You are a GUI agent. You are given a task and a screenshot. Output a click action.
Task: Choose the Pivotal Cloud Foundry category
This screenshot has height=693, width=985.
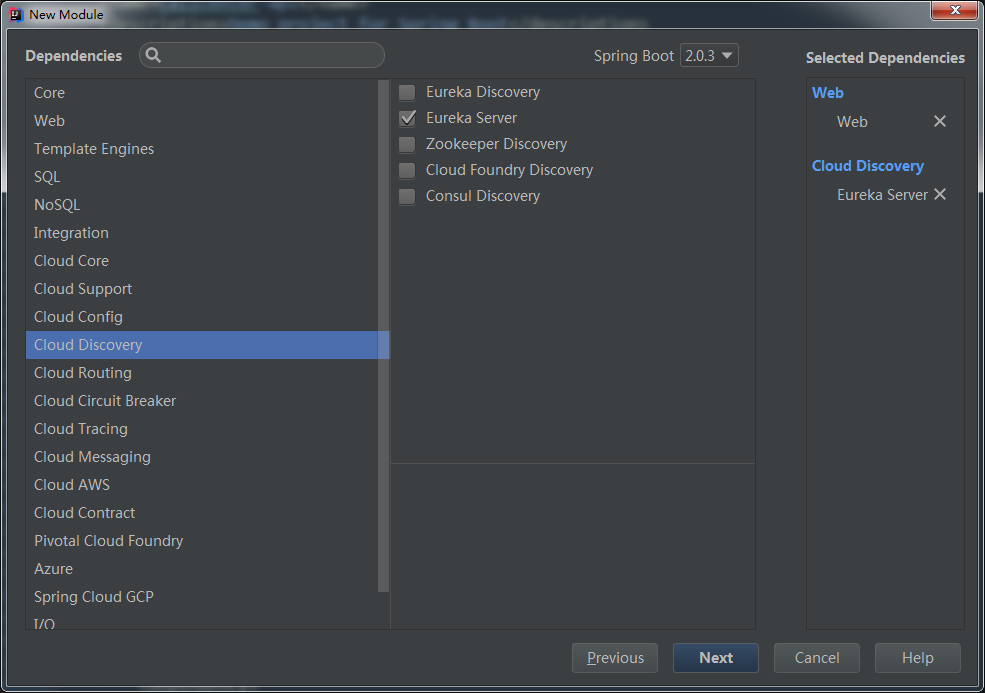pos(202,541)
